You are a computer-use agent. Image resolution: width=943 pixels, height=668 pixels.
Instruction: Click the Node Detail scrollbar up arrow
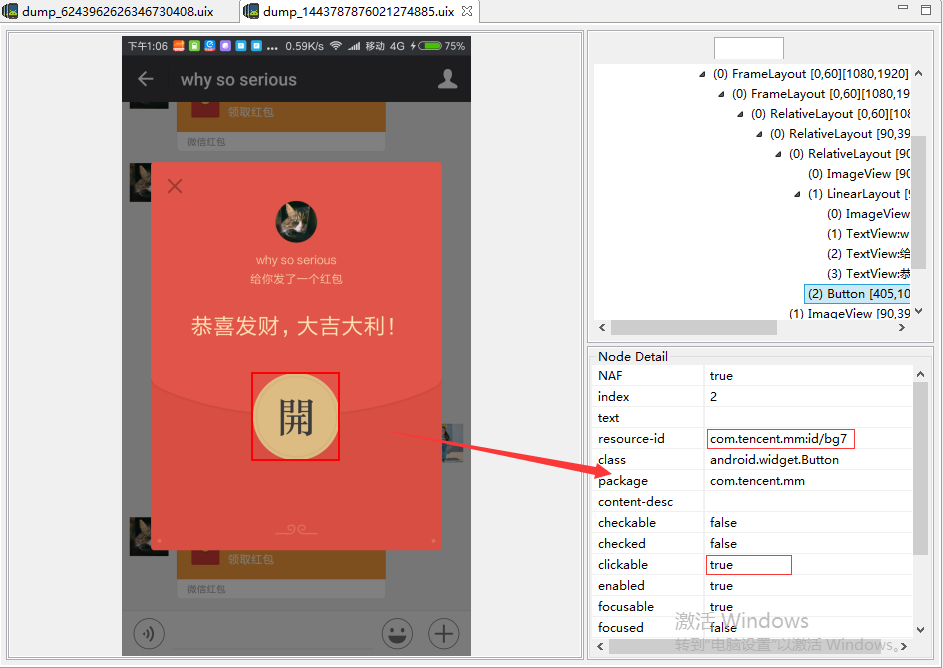tap(920, 374)
